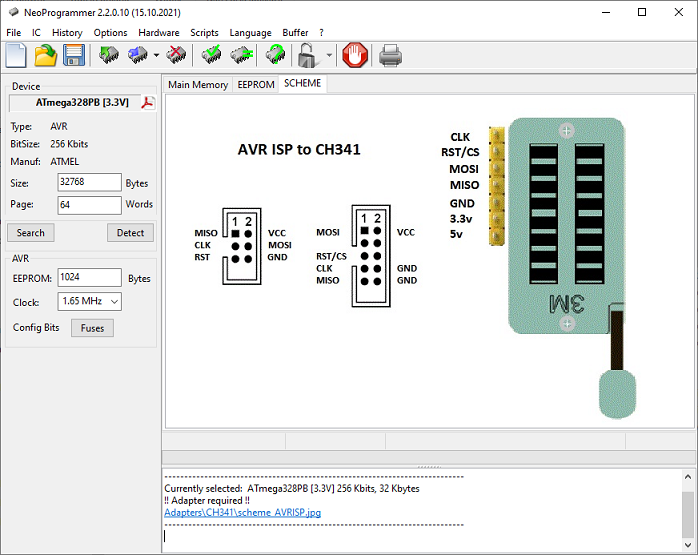Click the EEPROM field showing 1024

tap(89, 277)
